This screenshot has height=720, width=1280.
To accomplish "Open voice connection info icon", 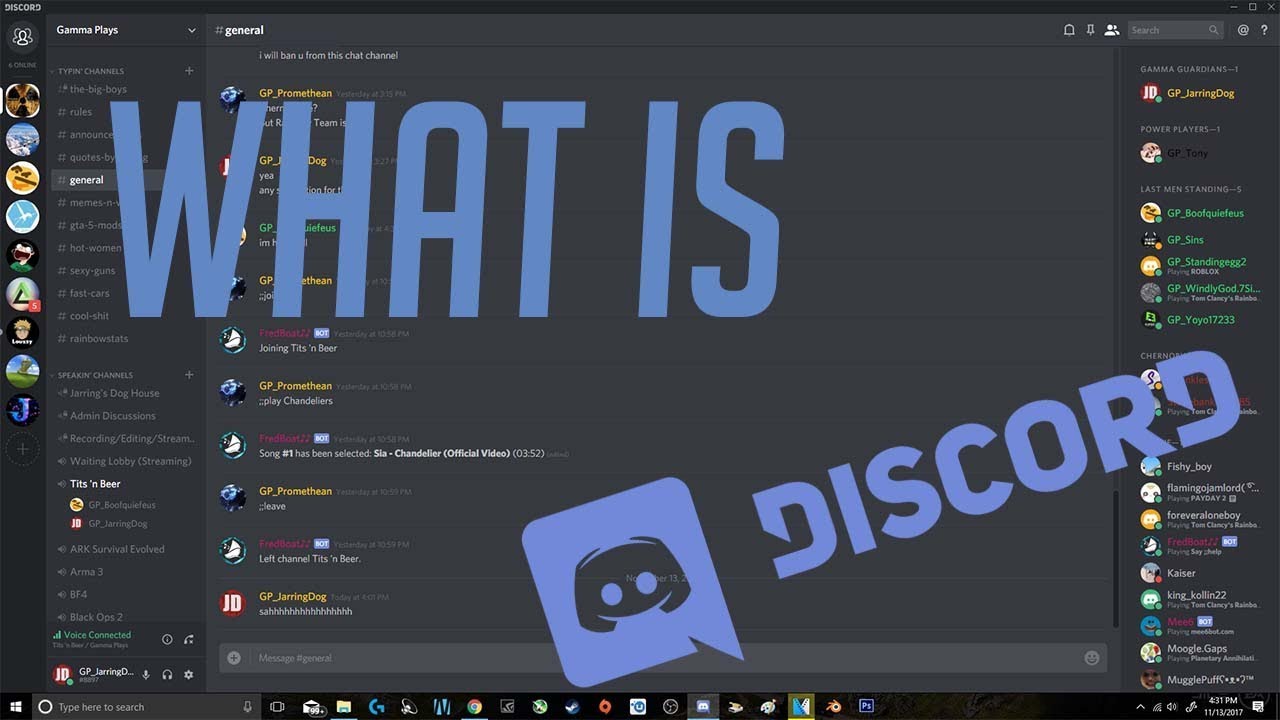I will click(x=167, y=639).
